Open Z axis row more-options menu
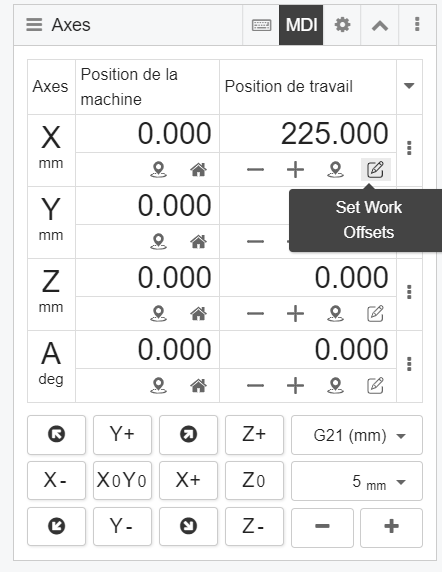 409,292
